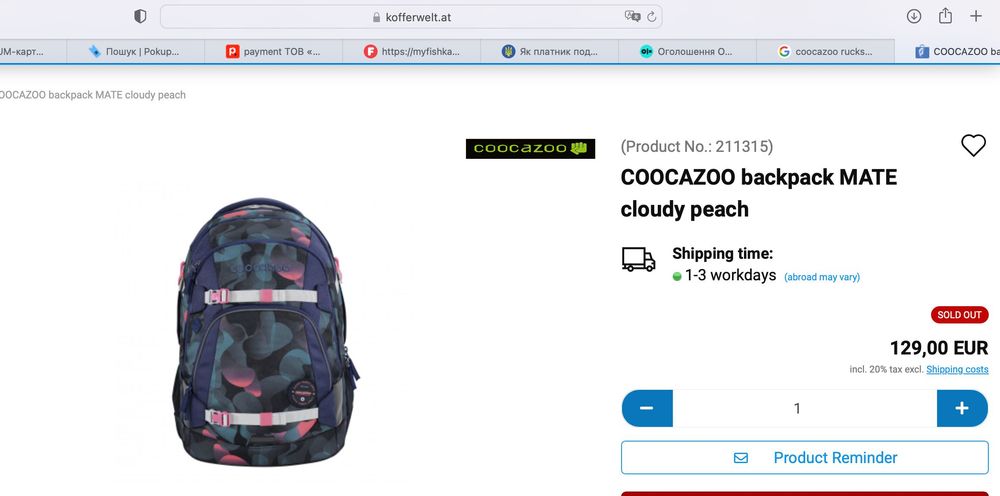The height and width of the screenshot is (496, 1000).
Task: Click the Product Reminder button
Action: 805,458
